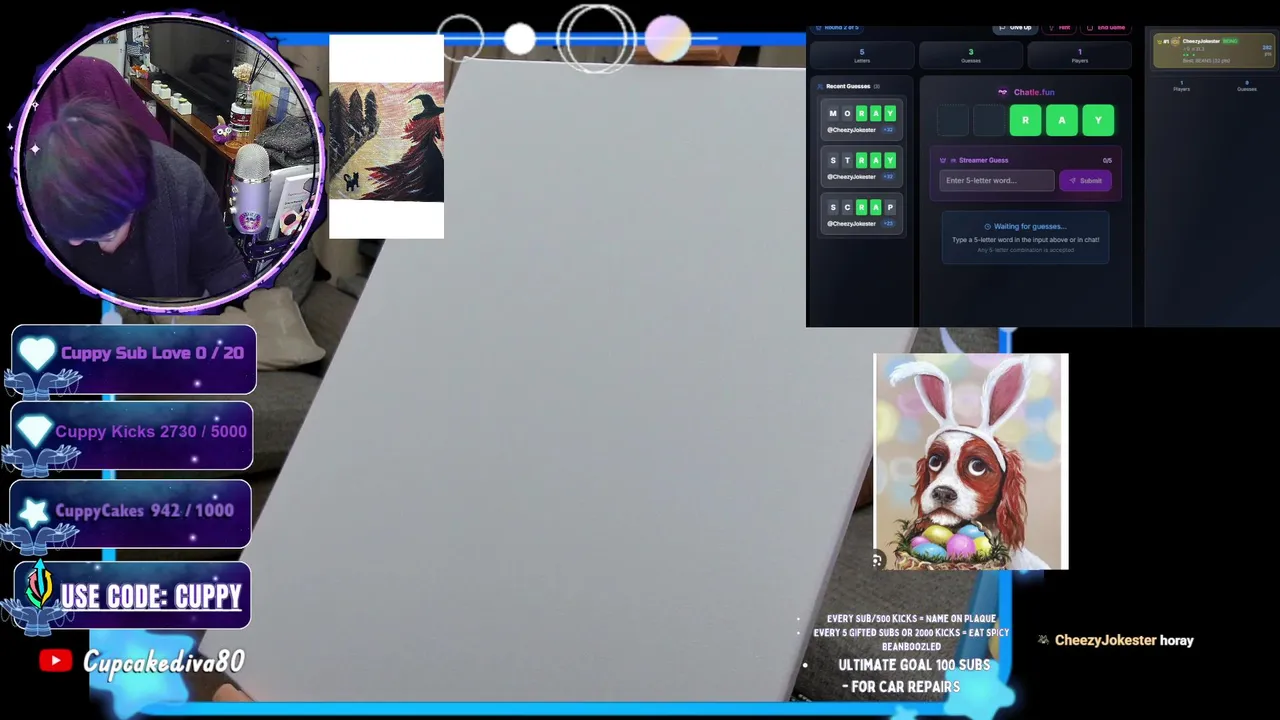Click the End Game button
This screenshot has width=1280, height=720.
click(x=1106, y=27)
